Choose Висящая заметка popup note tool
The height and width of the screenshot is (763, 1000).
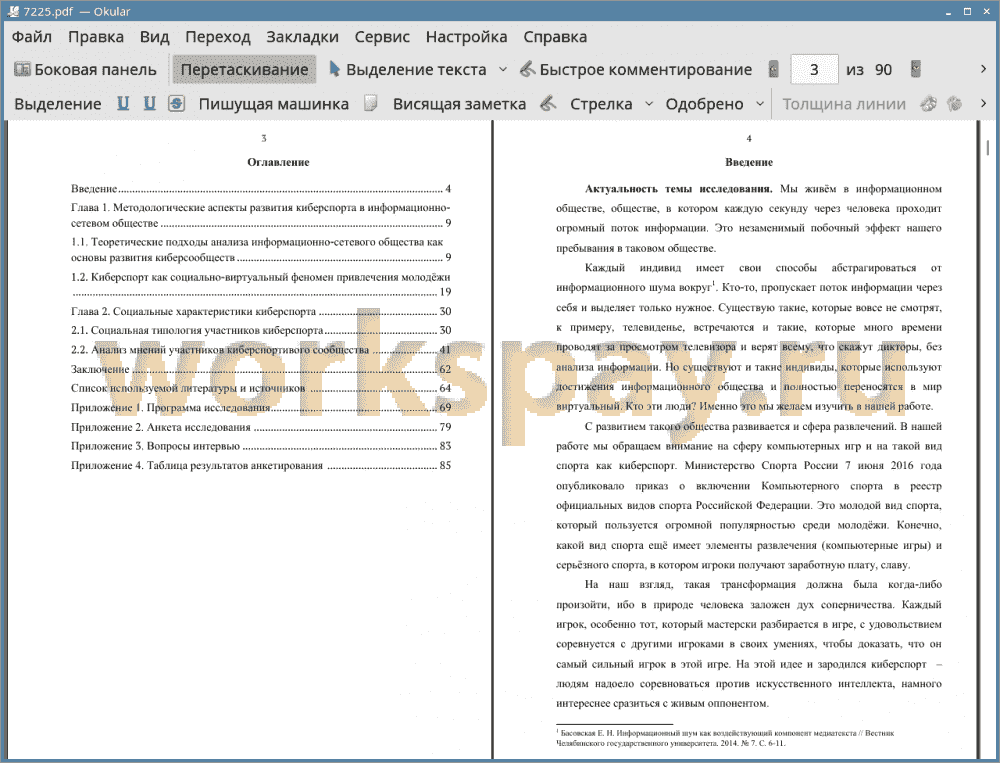459,104
